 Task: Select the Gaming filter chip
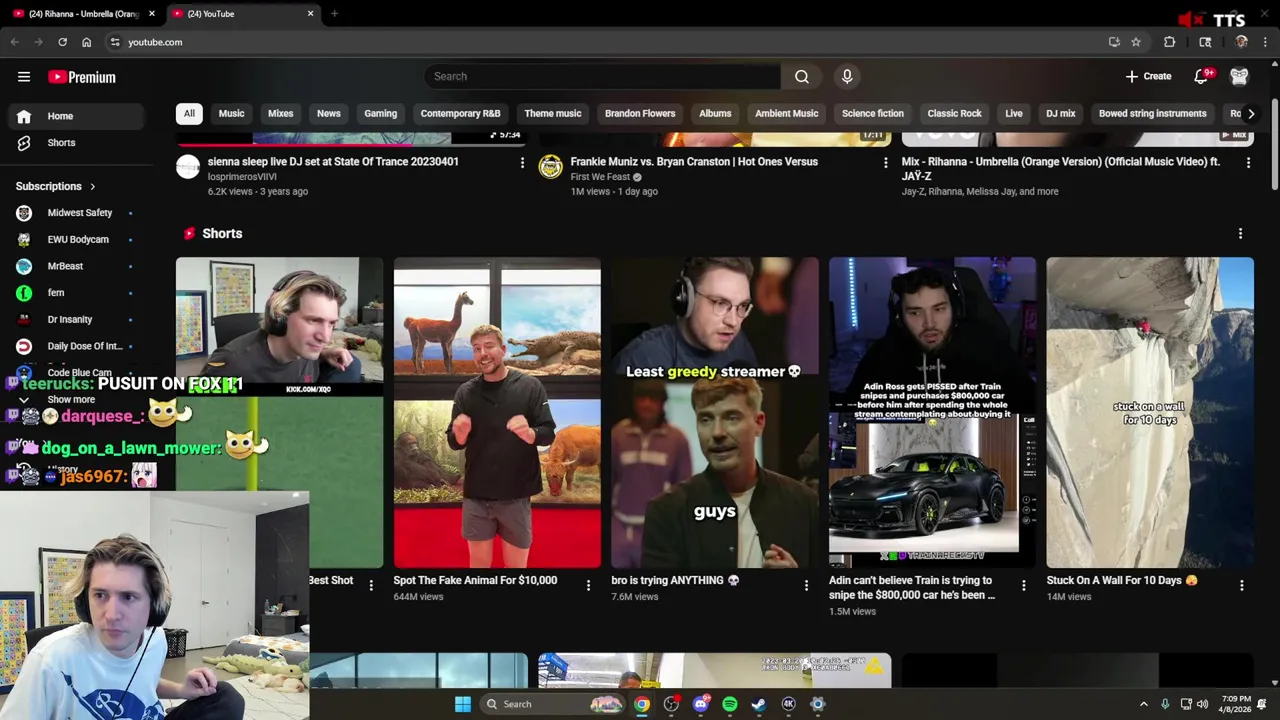[380, 114]
